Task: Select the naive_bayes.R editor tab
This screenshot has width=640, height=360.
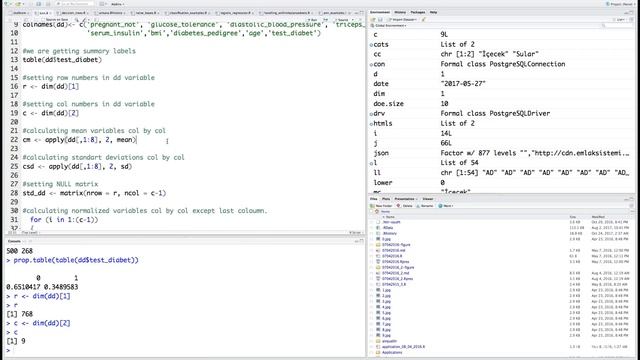Action: tap(146, 13)
